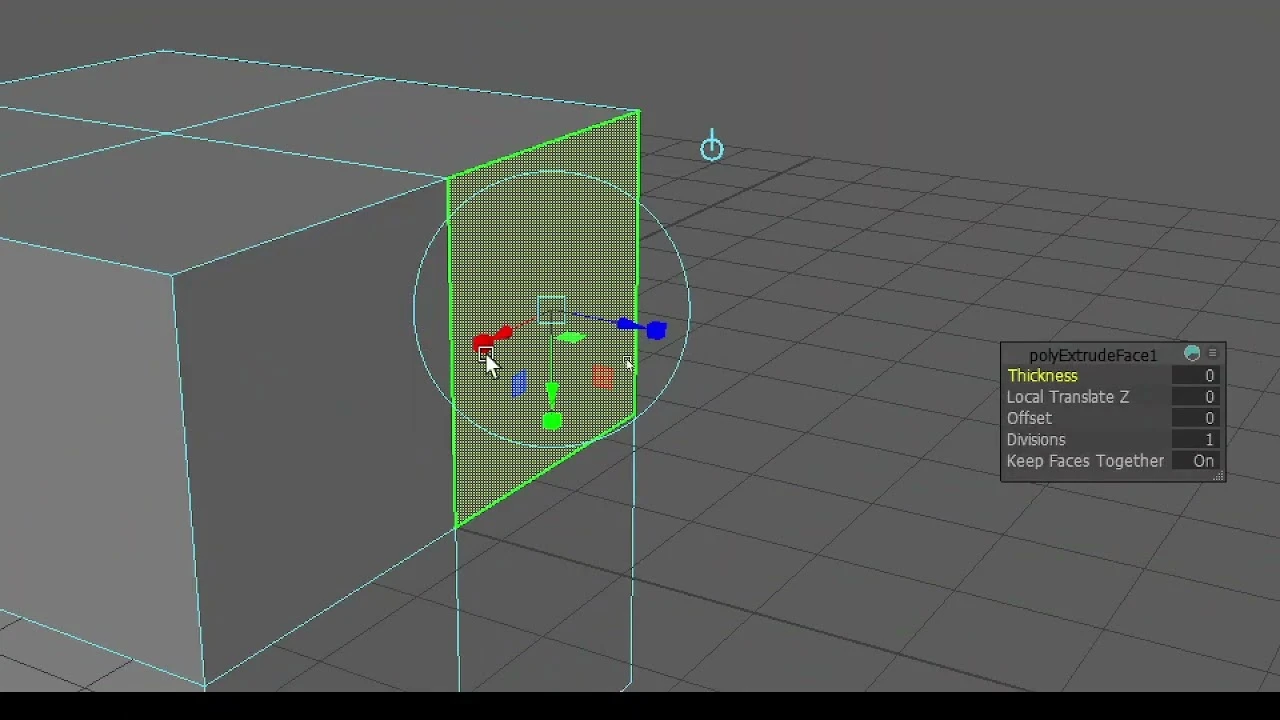Click the center square manipulator handle

point(551,310)
